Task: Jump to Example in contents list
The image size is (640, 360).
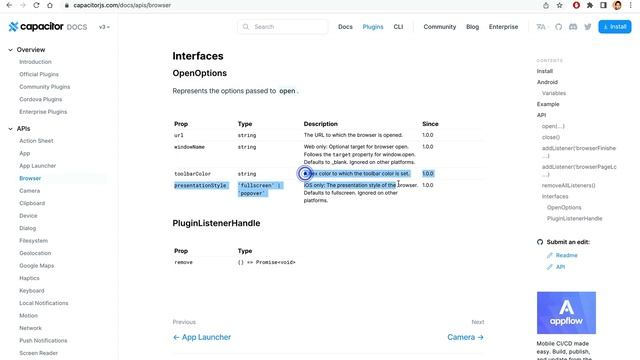Action: point(548,104)
